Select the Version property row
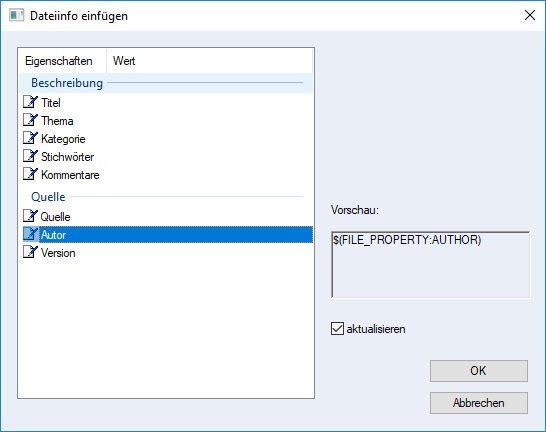The image size is (546, 432). [x=167, y=252]
